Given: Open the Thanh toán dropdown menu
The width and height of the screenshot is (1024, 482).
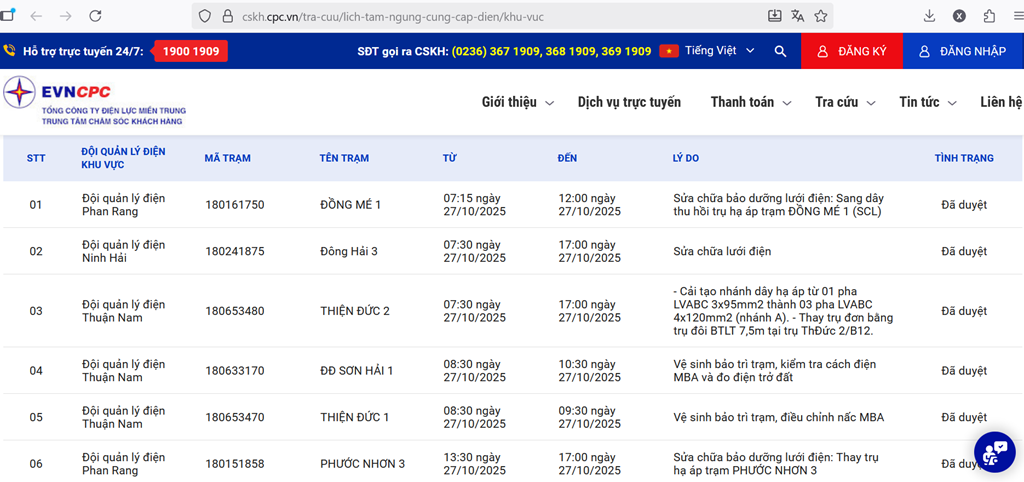Looking at the screenshot, I should (x=750, y=102).
